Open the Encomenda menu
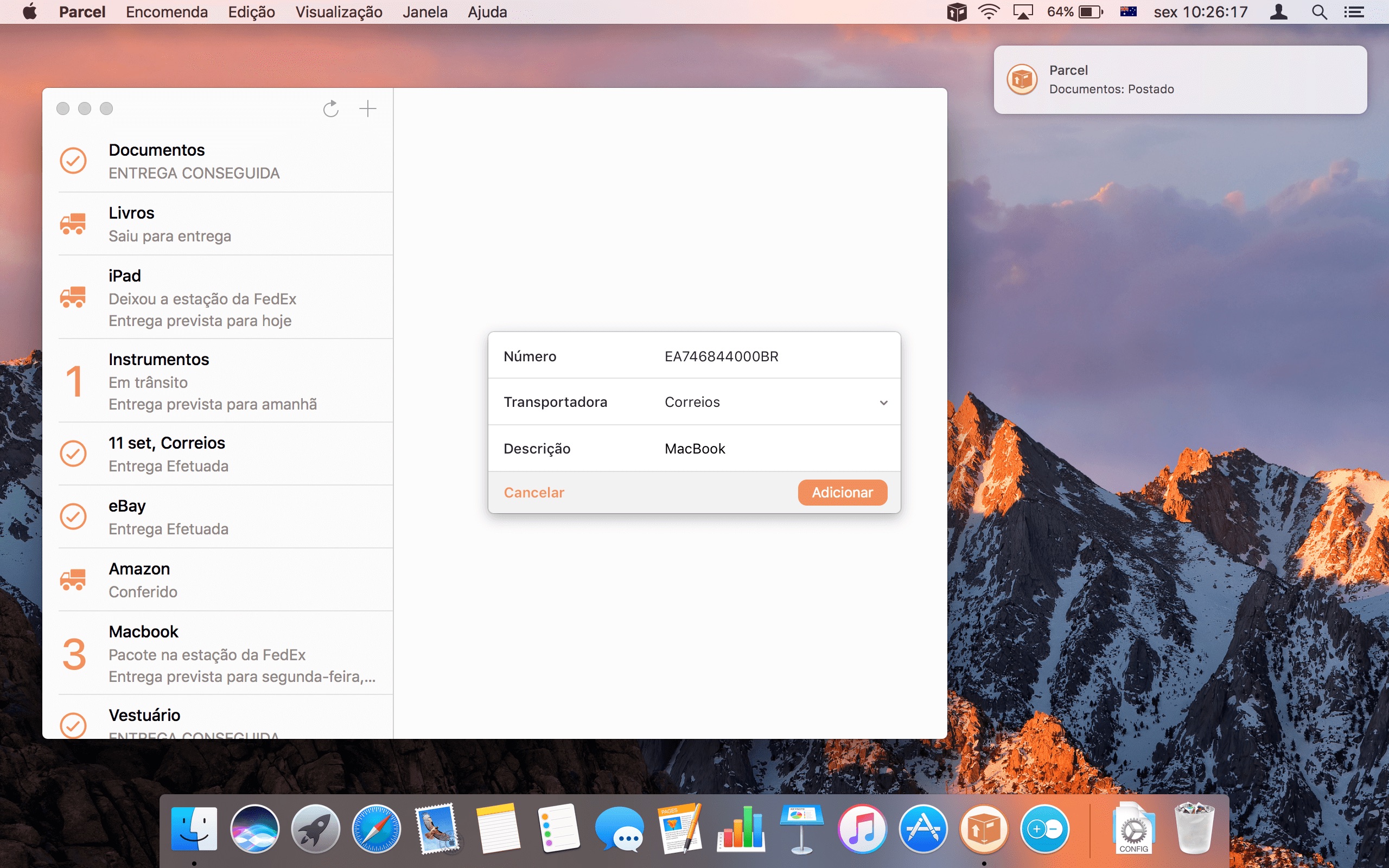The width and height of the screenshot is (1389, 868). (x=167, y=12)
